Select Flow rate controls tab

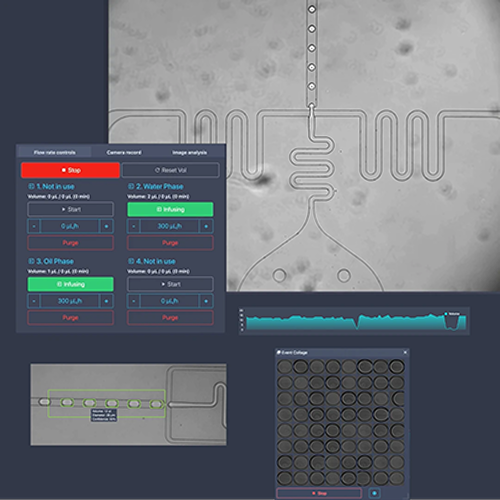(x=55, y=152)
